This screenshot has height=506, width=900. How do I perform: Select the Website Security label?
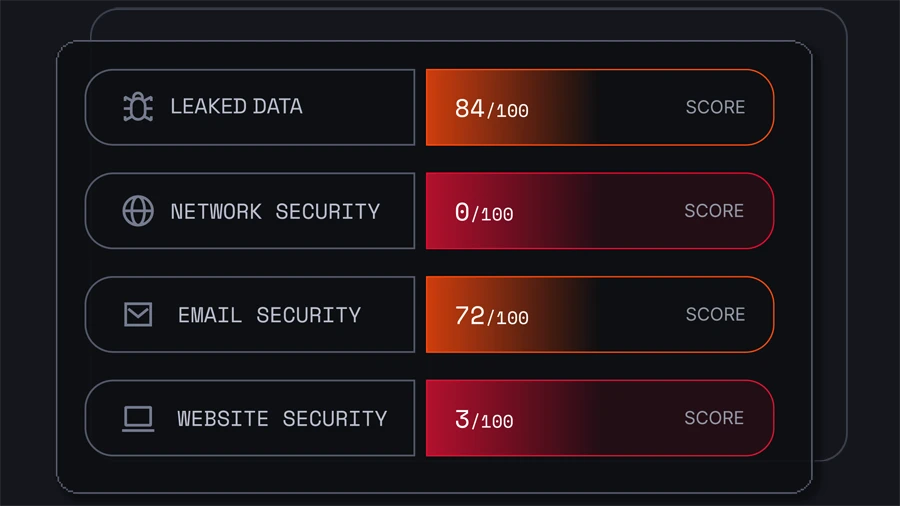point(282,419)
